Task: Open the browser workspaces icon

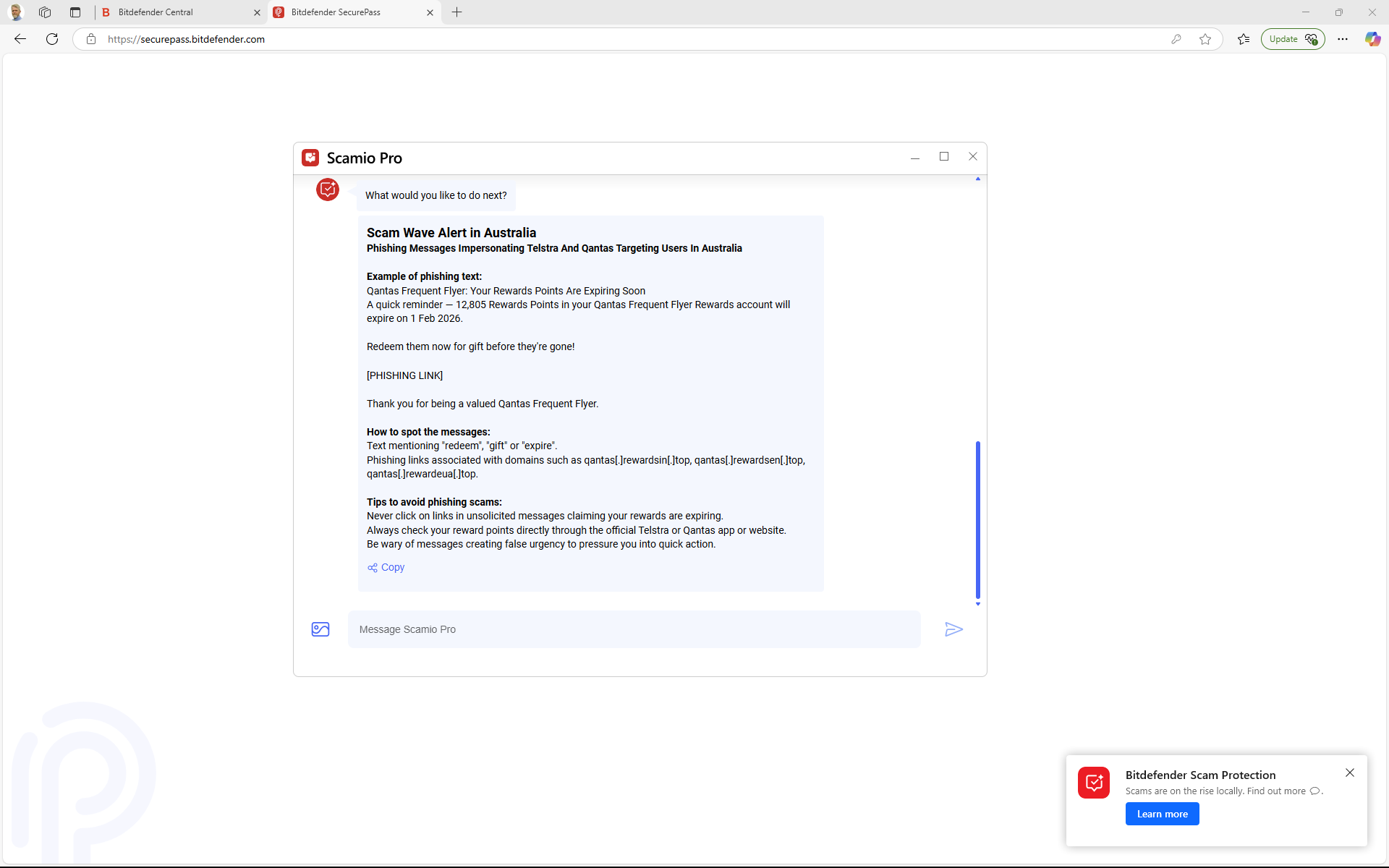Action: coord(45,12)
